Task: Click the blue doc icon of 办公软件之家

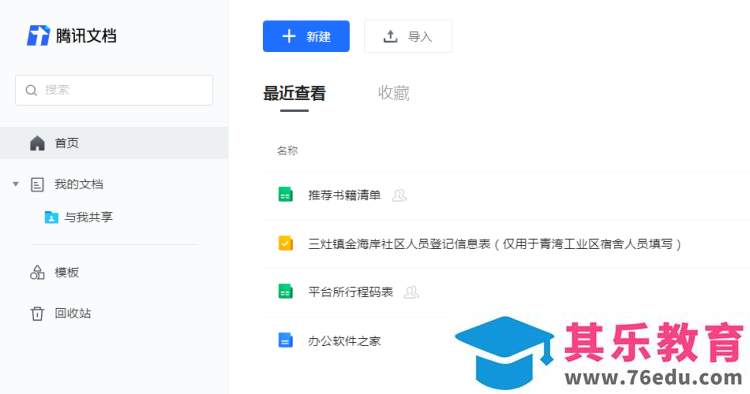Action: (x=286, y=340)
